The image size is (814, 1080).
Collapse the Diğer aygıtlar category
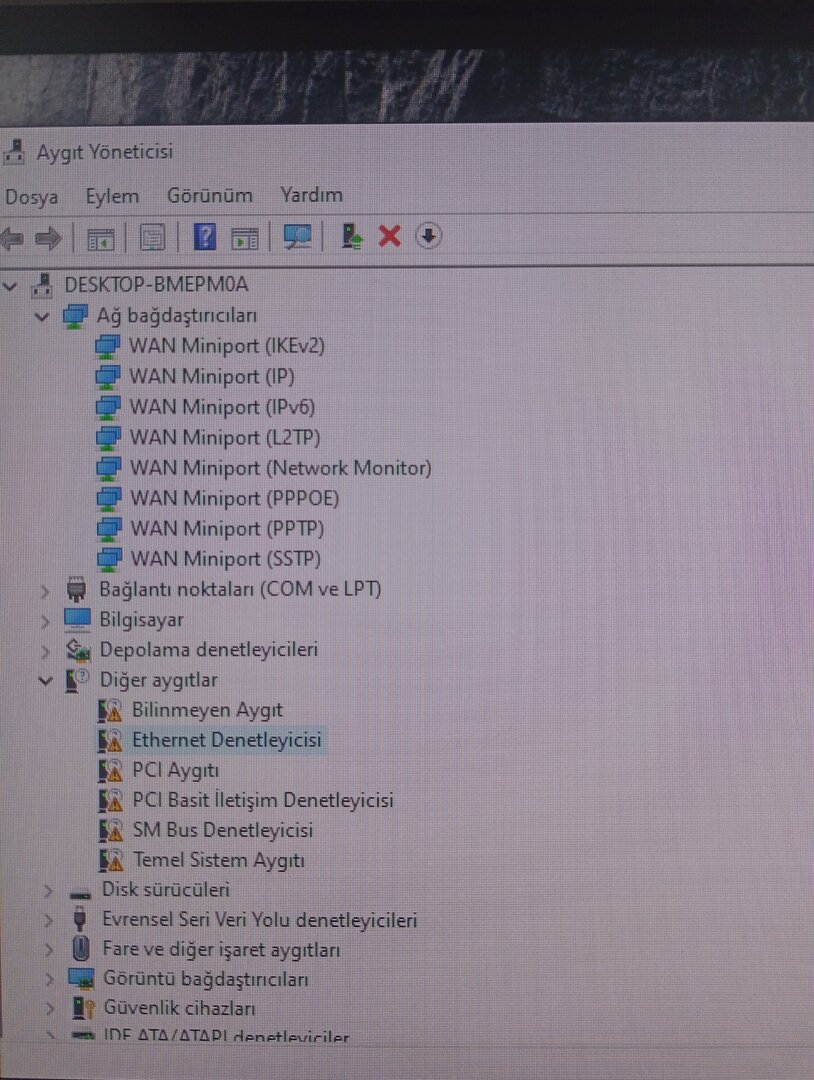45,681
